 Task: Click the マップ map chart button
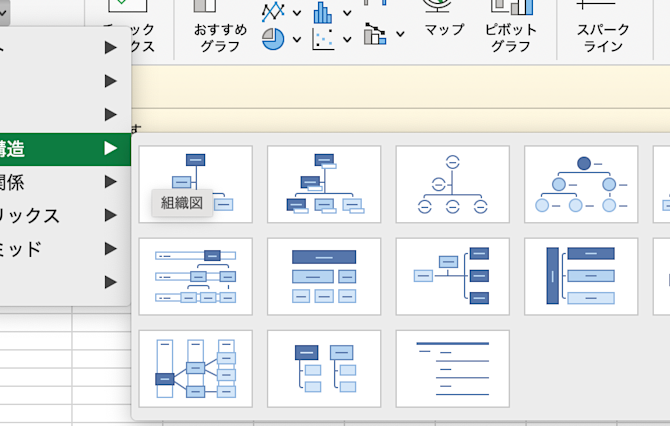coord(444,19)
